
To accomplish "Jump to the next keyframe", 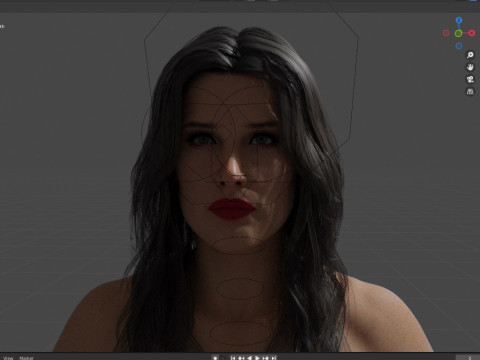I will click(x=265, y=358).
